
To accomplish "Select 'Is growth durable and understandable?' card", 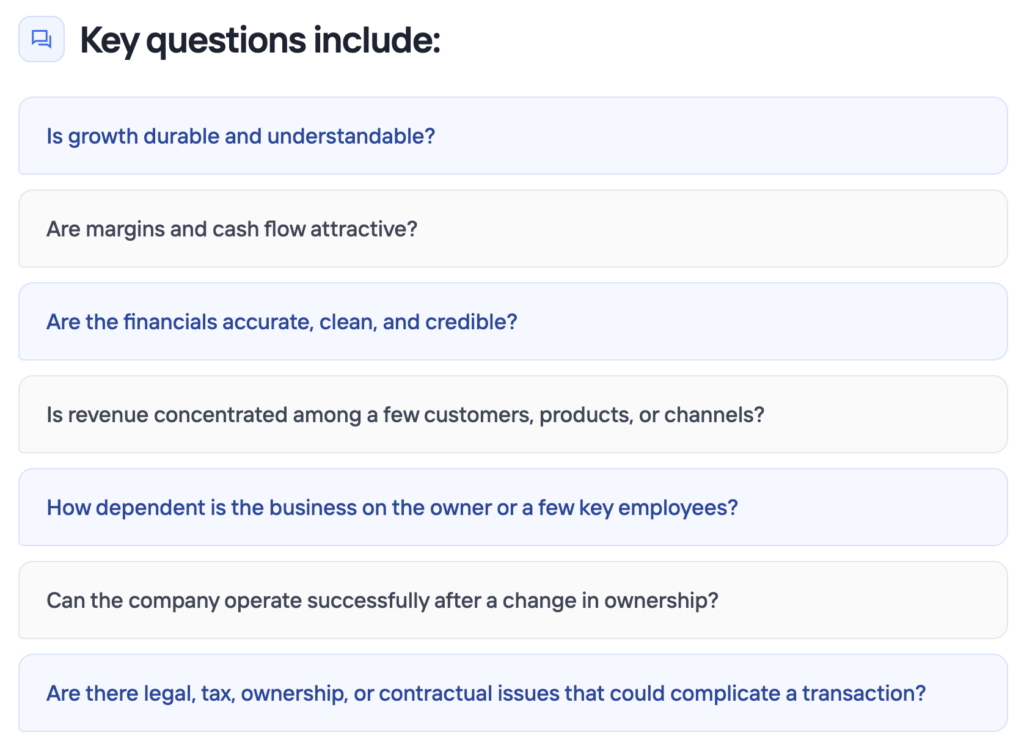I will click(513, 136).
